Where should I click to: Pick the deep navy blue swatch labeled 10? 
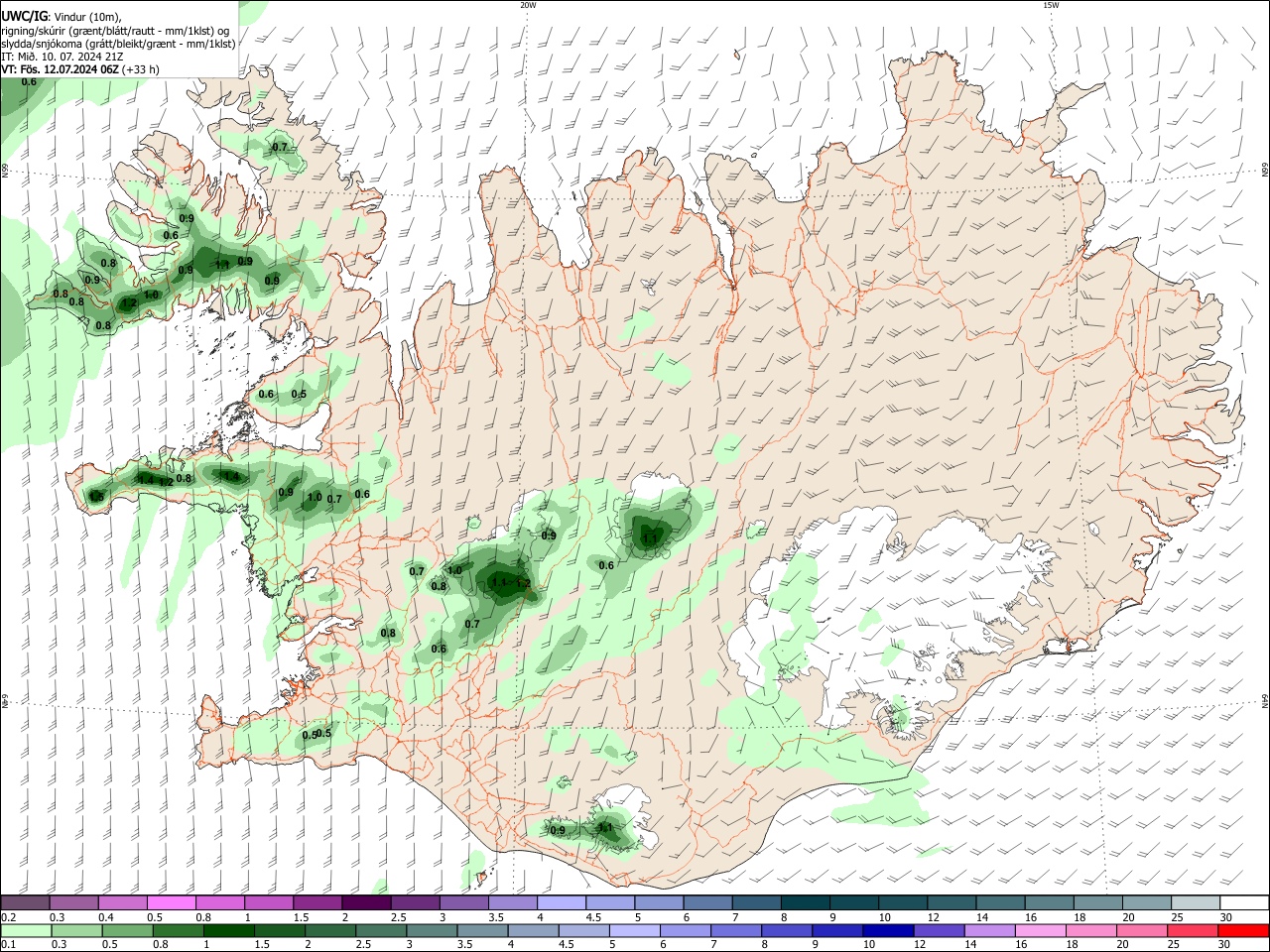(x=887, y=930)
